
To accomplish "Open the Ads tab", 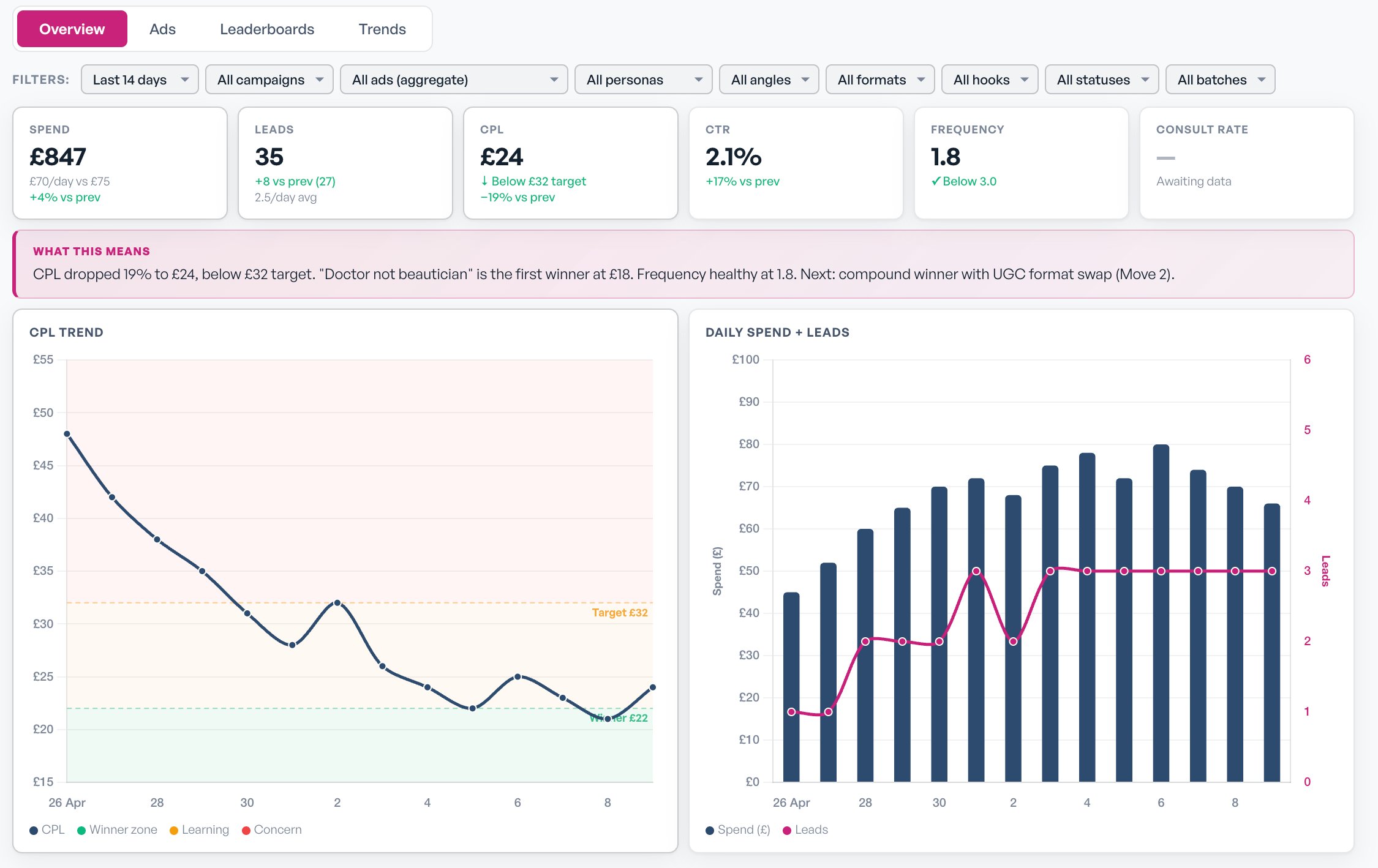I will 162,29.
